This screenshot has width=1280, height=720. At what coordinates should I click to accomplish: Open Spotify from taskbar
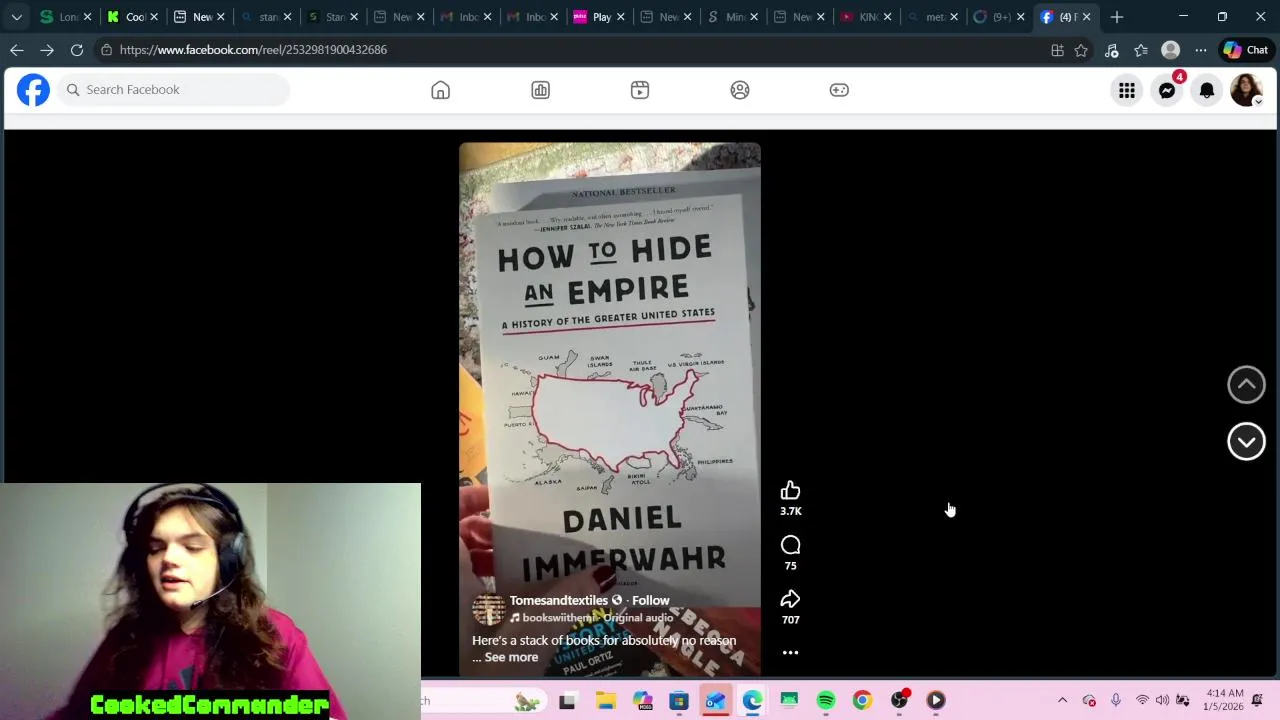pyautogui.click(x=826, y=701)
